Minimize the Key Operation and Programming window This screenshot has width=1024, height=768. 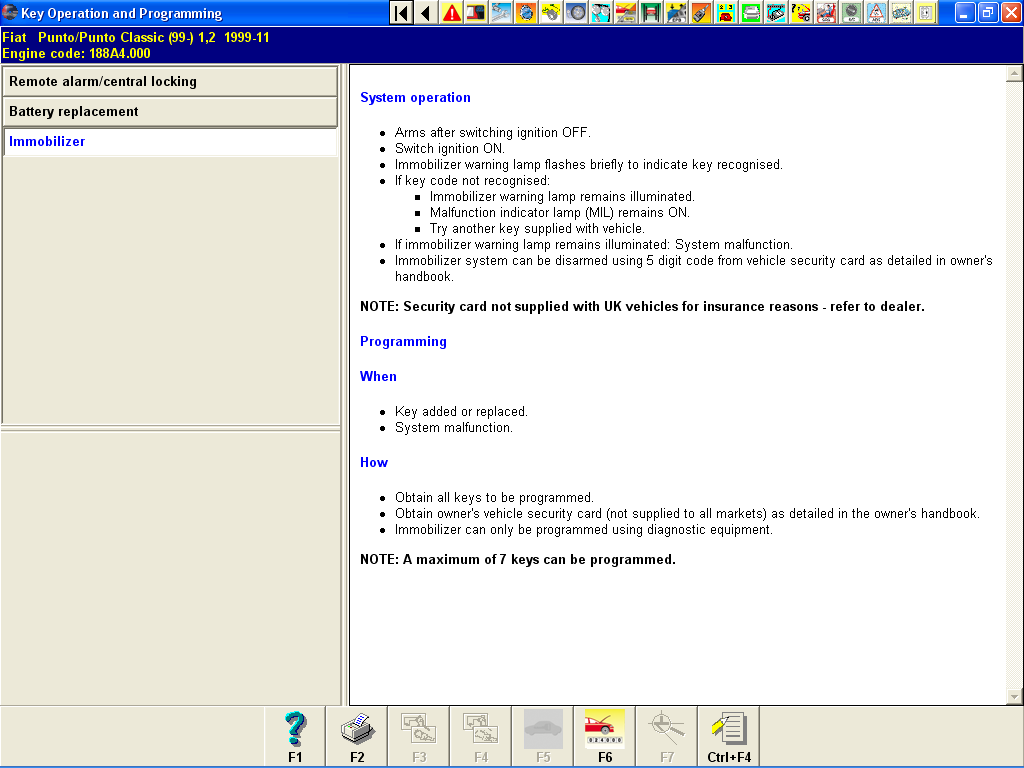click(965, 12)
